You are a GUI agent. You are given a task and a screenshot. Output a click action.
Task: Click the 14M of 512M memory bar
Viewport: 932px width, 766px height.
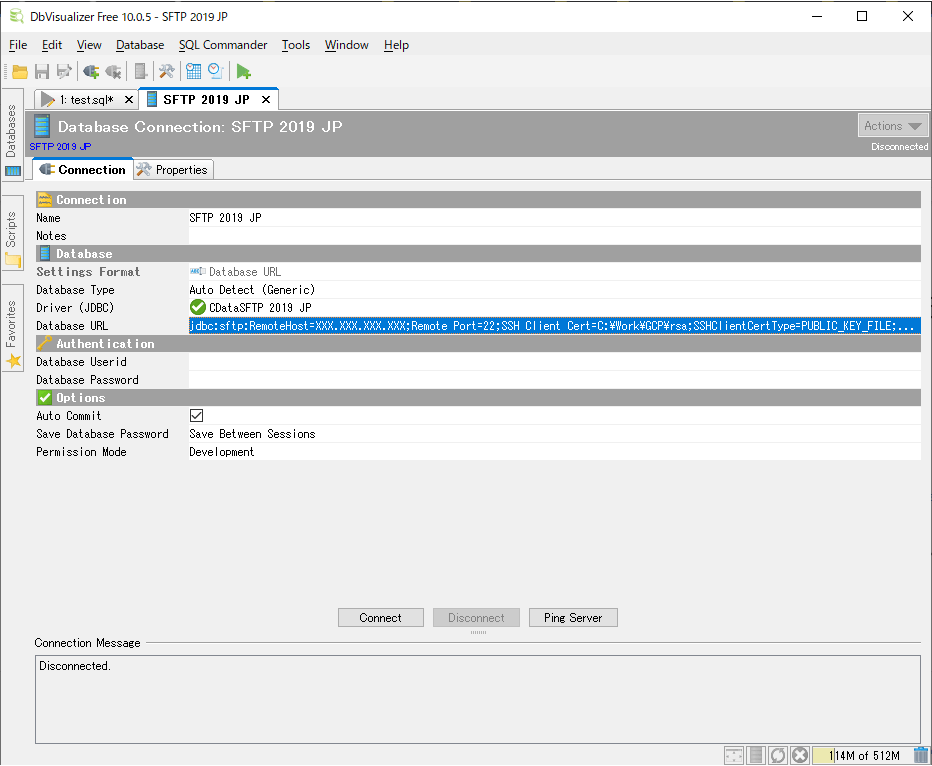click(861, 755)
